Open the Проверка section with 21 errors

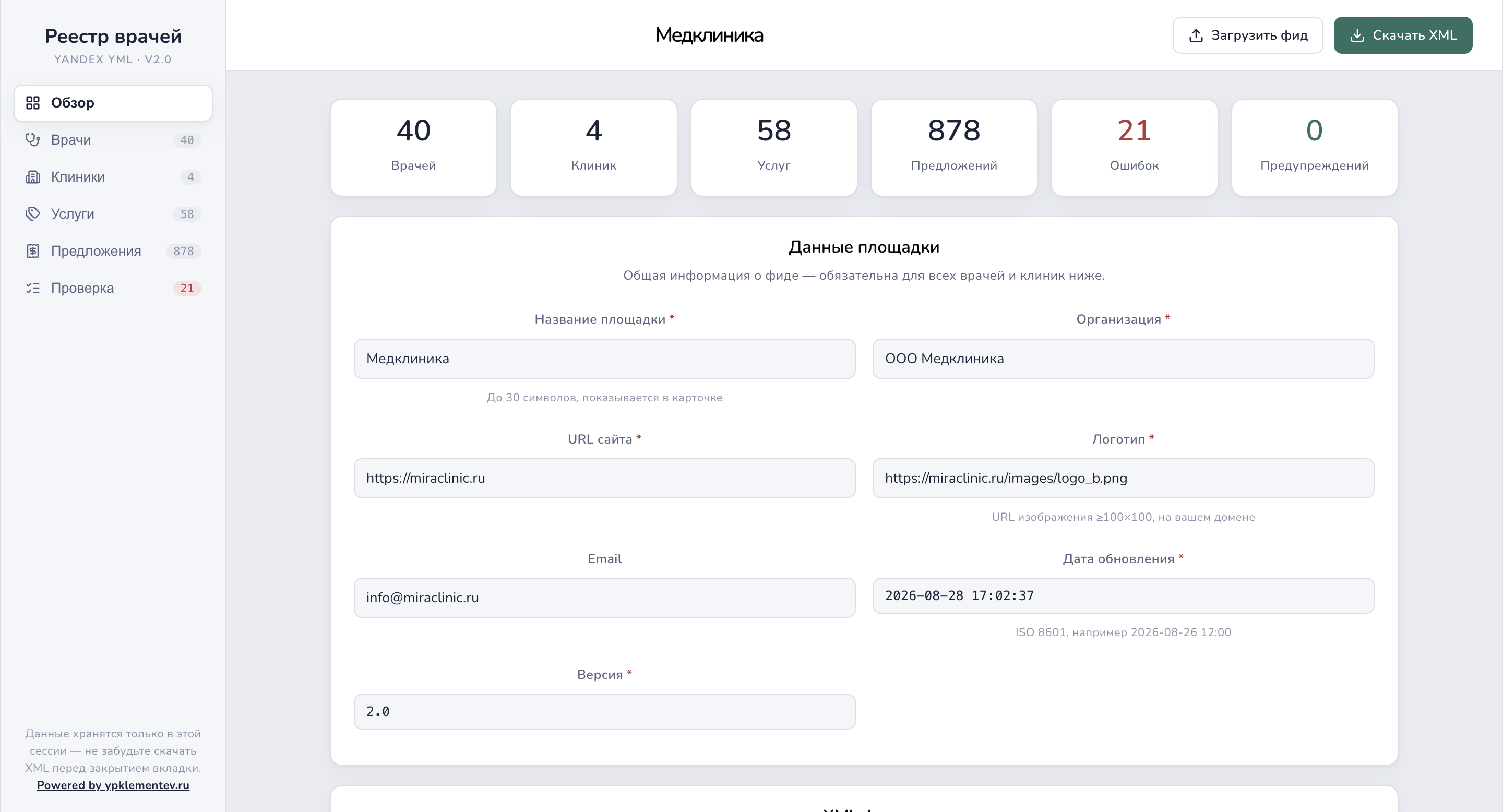coord(113,288)
